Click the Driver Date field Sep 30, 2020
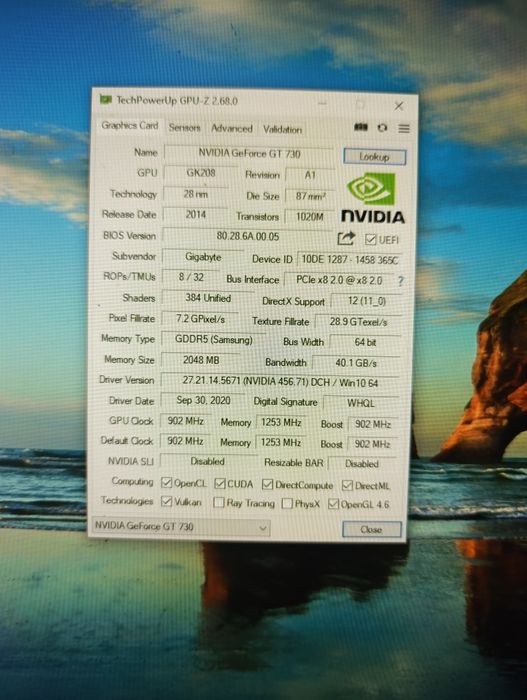This screenshot has height=700, width=527. [203, 400]
